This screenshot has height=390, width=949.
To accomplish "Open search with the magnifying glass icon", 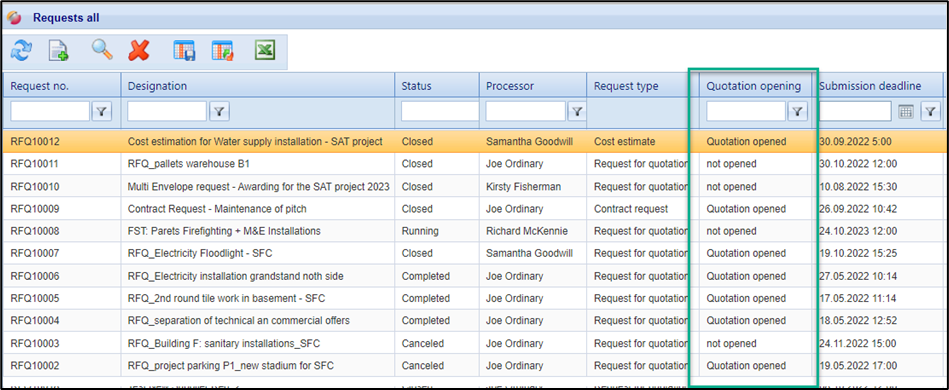I will pyautogui.click(x=102, y=51).
